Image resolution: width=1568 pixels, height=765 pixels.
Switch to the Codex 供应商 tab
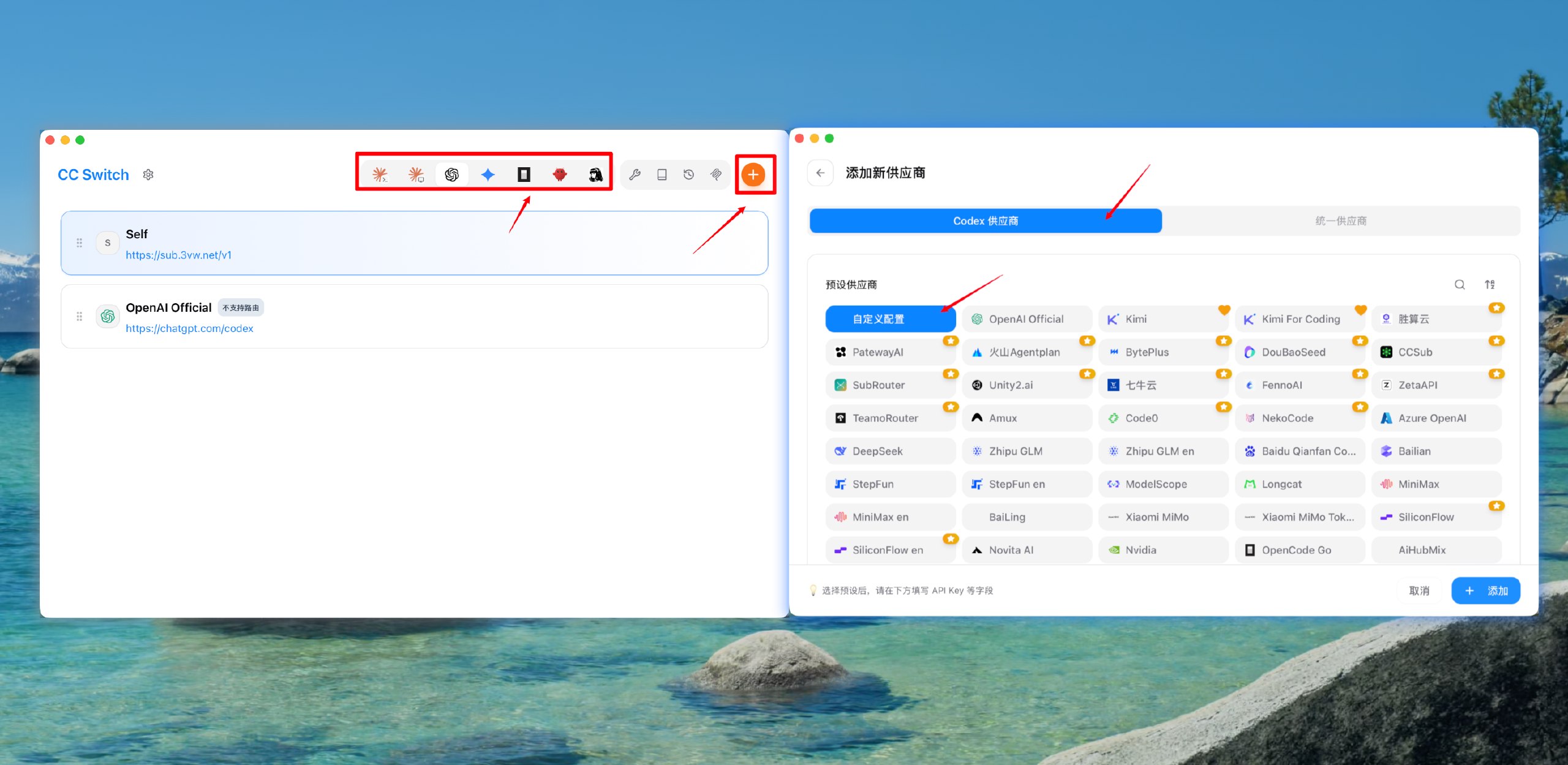tap(985, 220)
